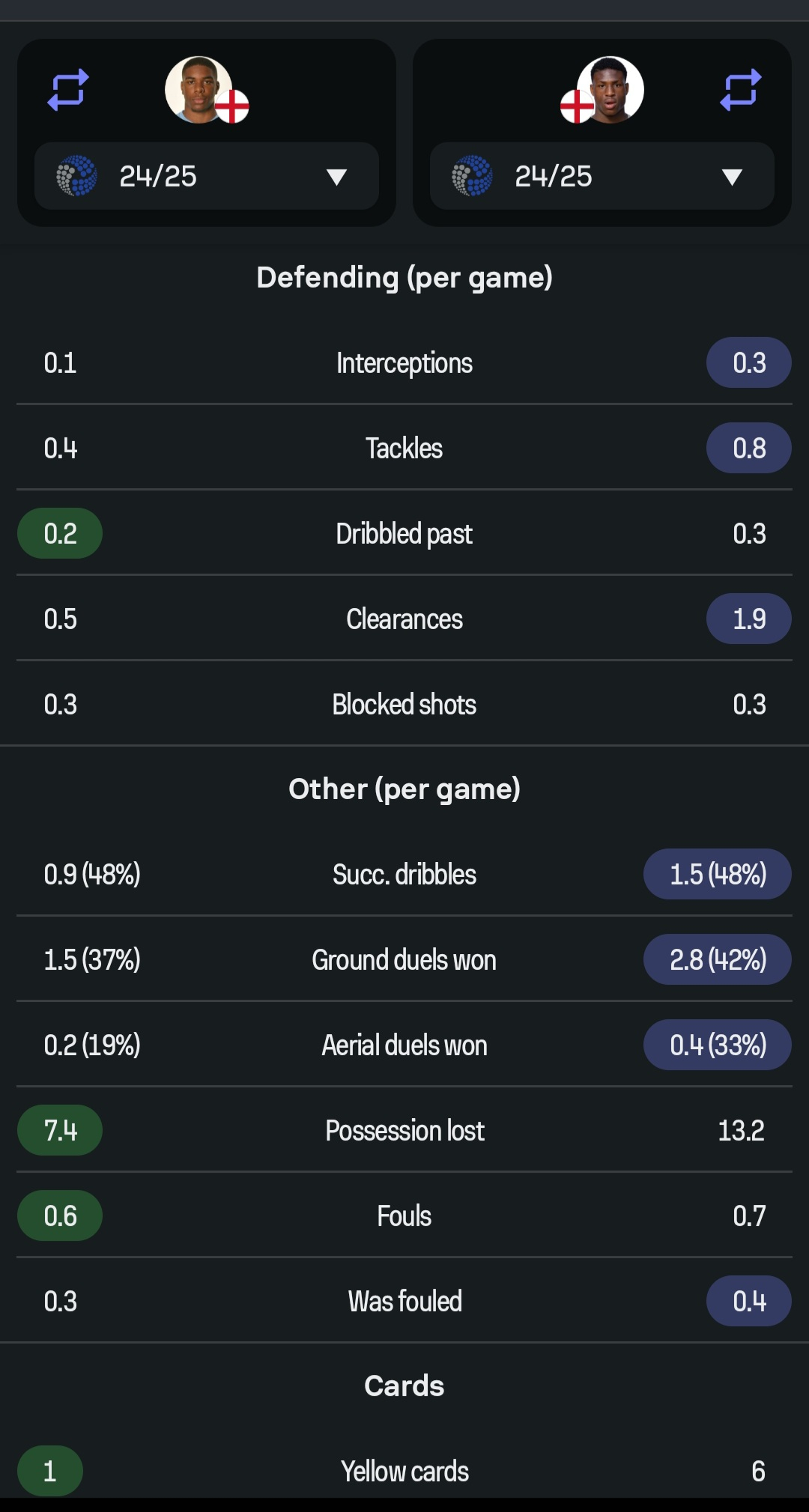
Task: Tap the green 0.2 Dribbled past value
Action: [x=60, y=533]
